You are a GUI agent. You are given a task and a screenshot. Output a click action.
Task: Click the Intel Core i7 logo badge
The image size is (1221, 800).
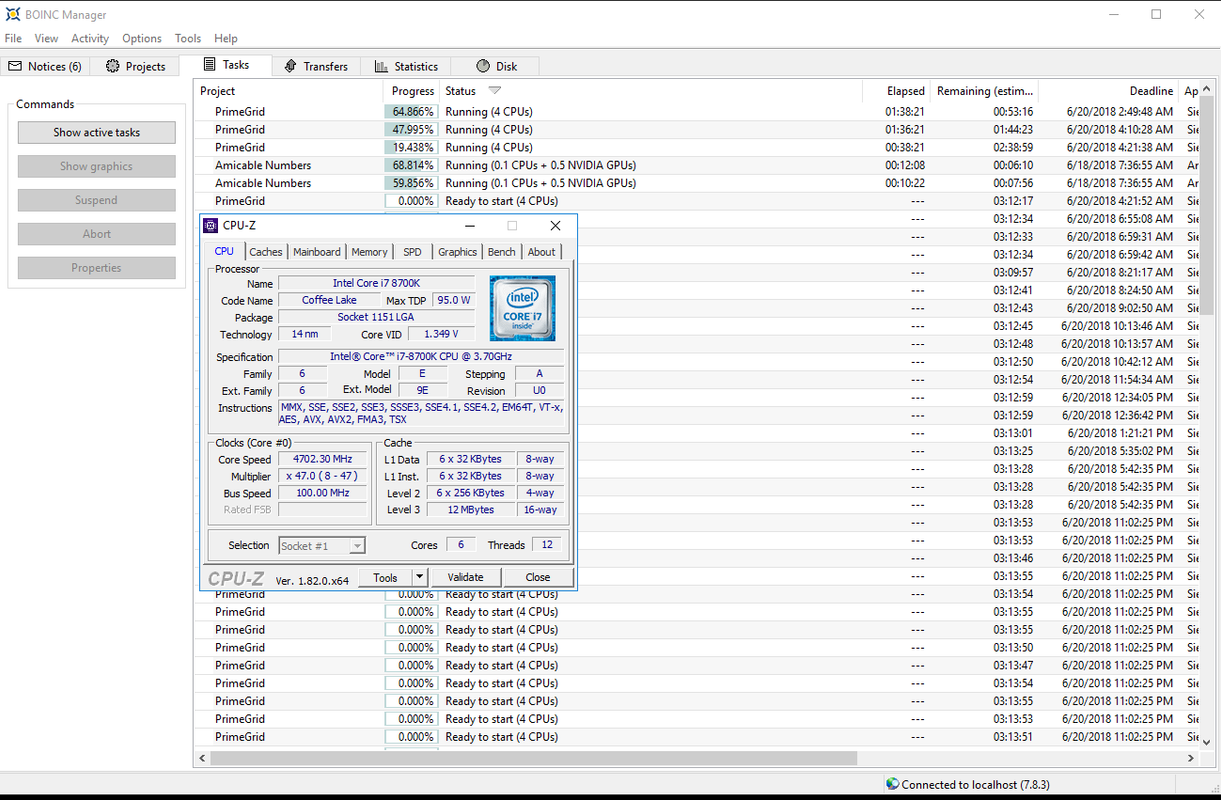point(522,308)
